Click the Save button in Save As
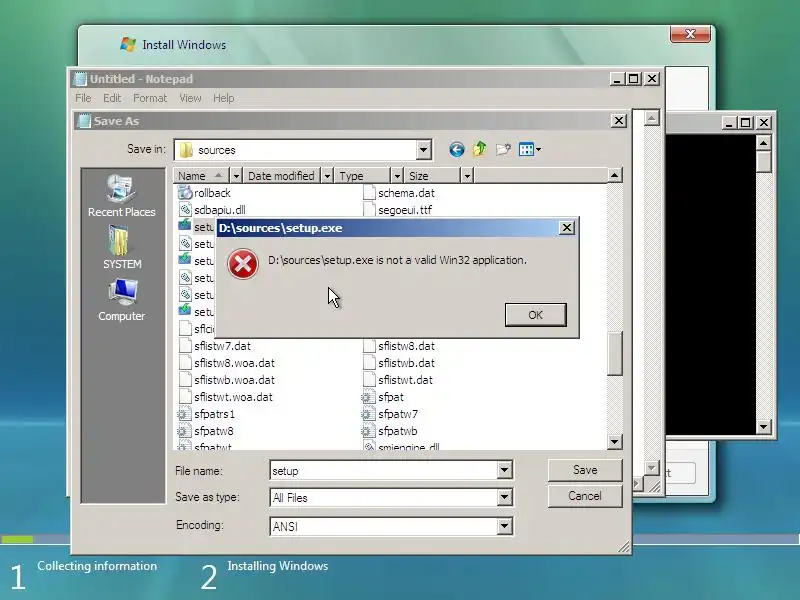The image size is (800, 600). tap(585, 470)
